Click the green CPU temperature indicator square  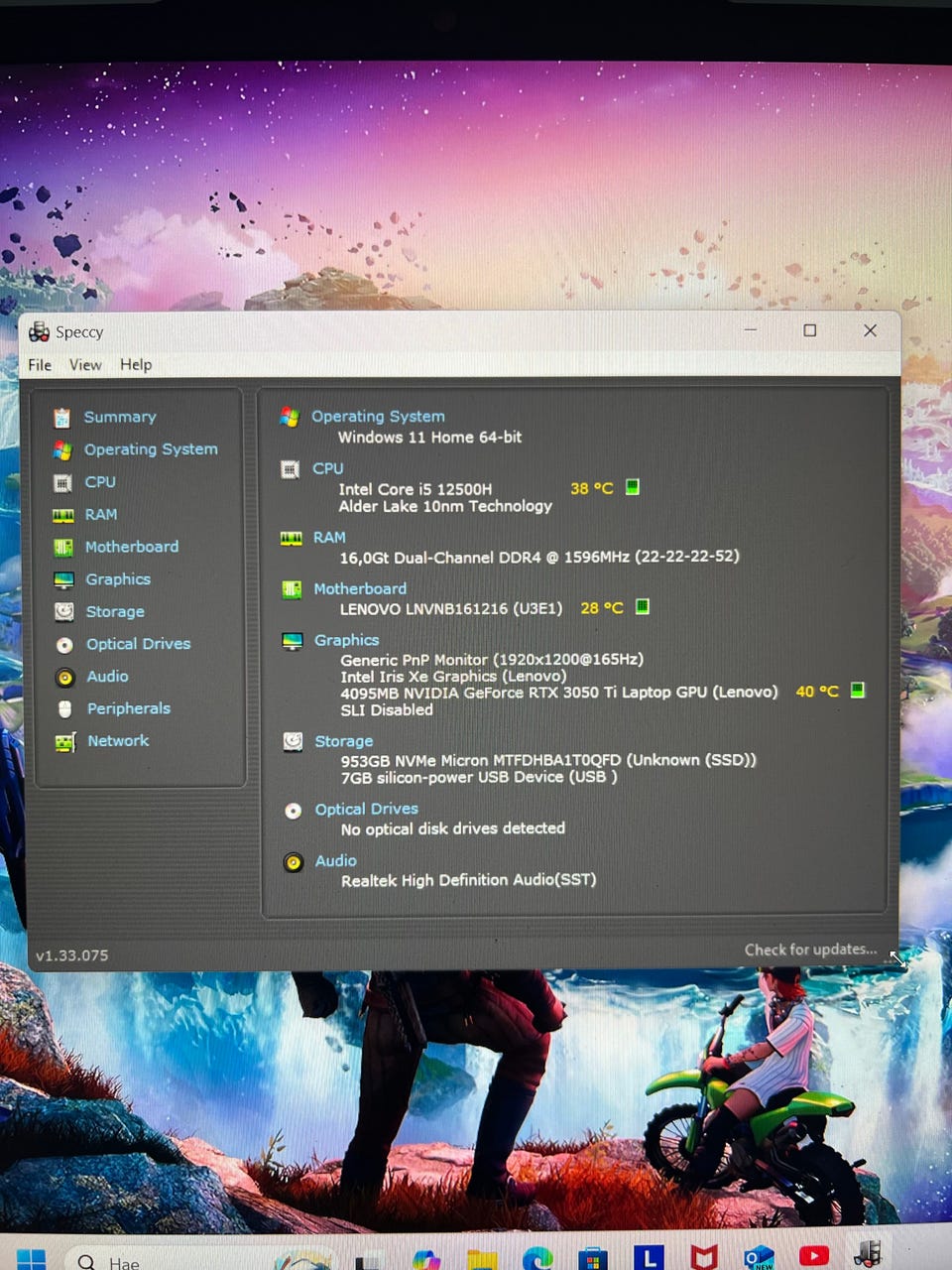point(633,487)
